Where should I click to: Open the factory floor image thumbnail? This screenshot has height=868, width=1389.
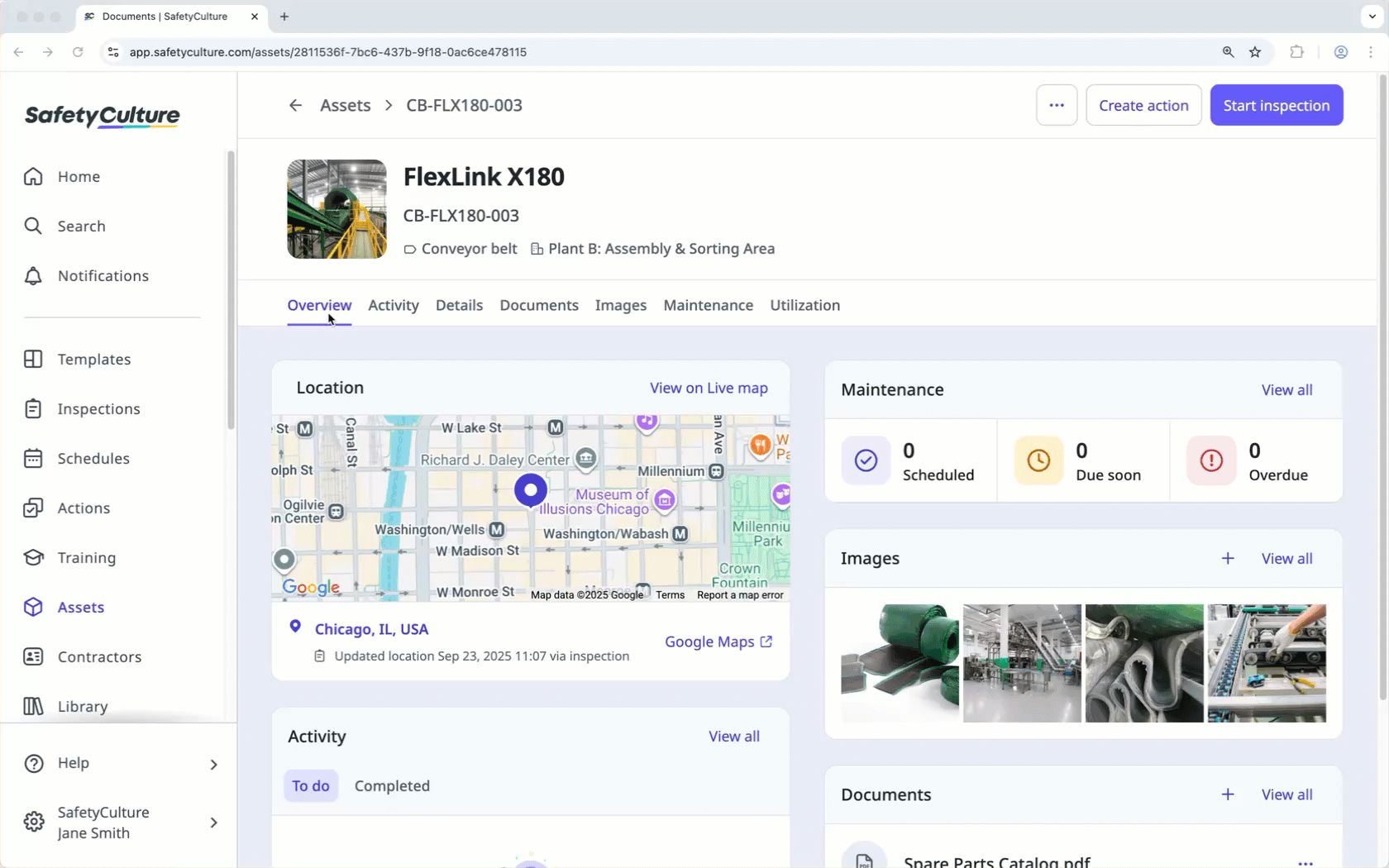pyautogui.click(x=1022, y=663)
